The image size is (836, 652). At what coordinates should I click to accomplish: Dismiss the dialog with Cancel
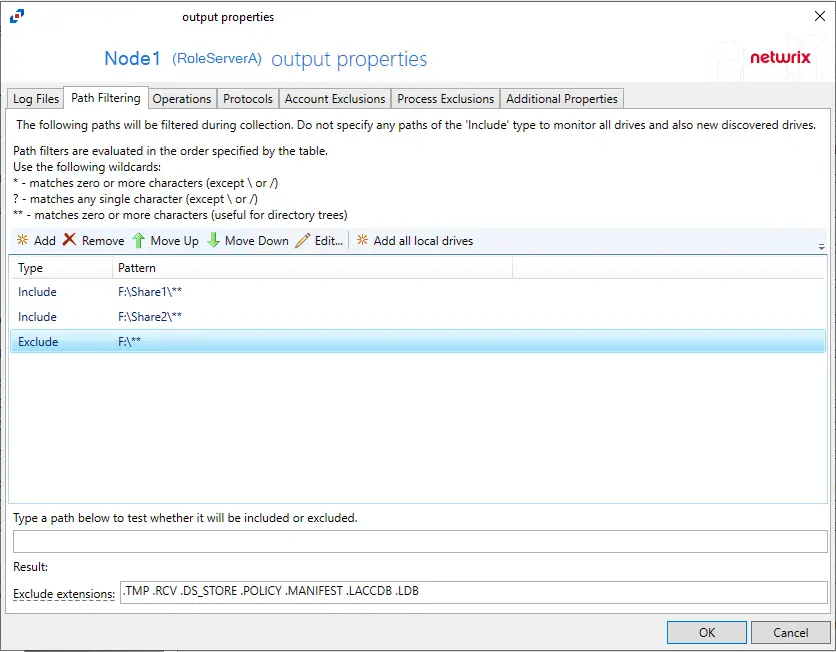(x=790, y=632)
